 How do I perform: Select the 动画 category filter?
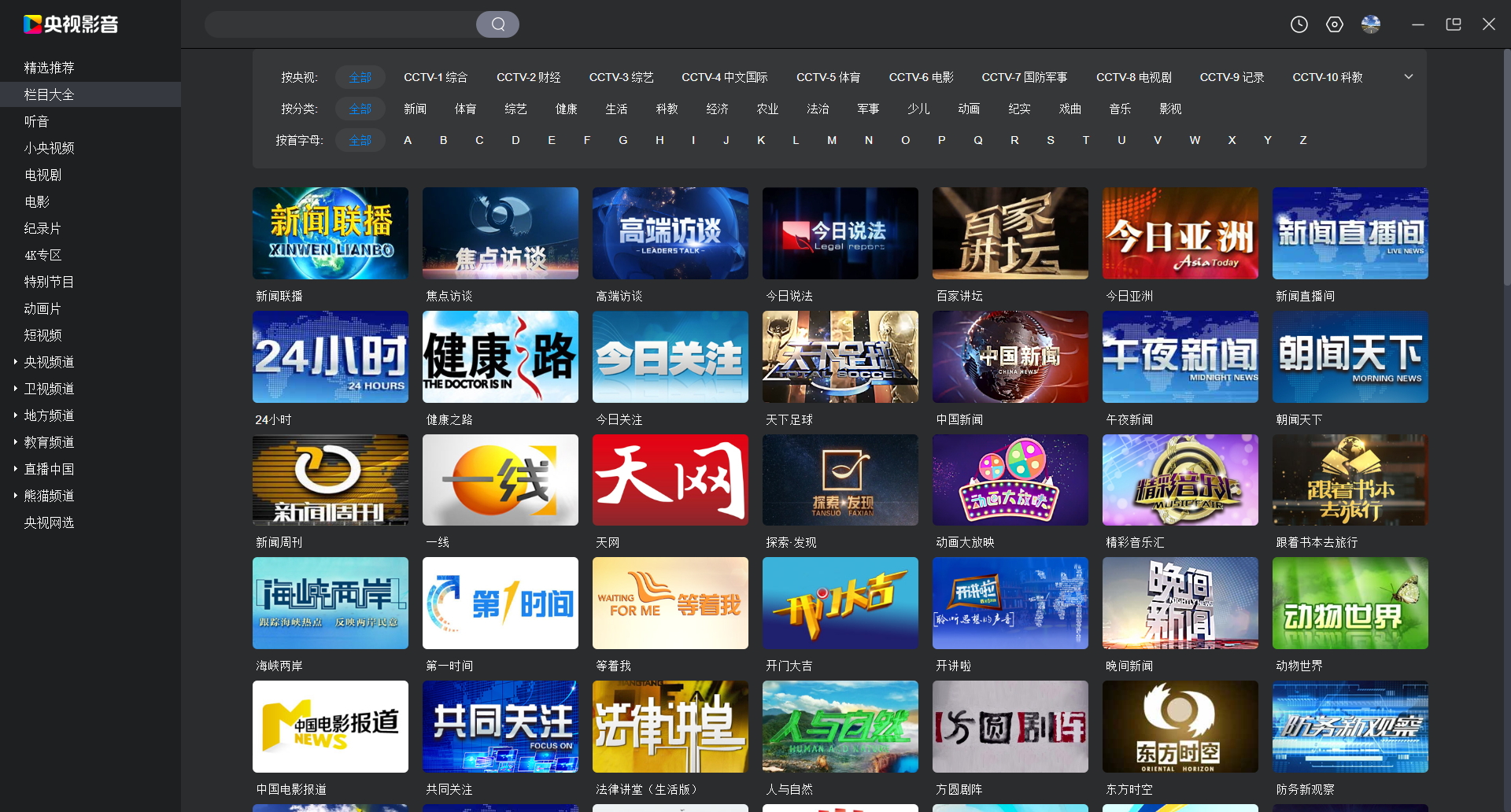pos(969,109)
